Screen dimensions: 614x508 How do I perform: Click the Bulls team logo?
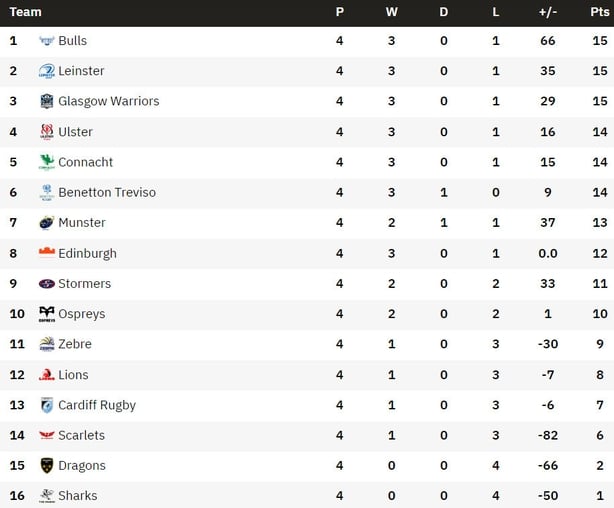(47, 41)
